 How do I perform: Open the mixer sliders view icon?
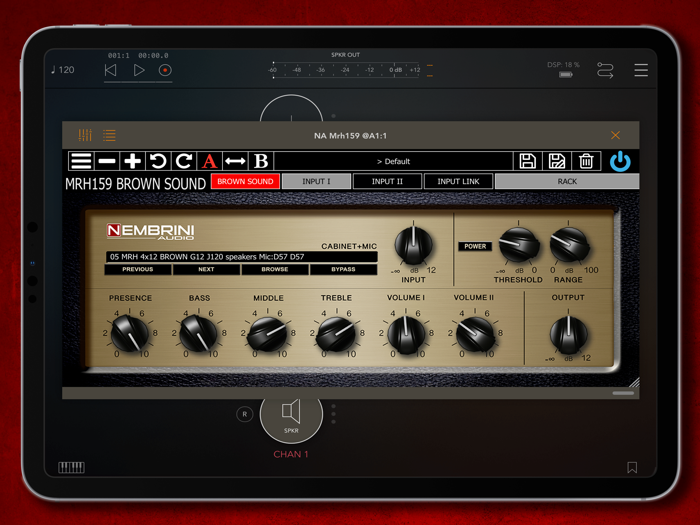click(x=85, y=135)
